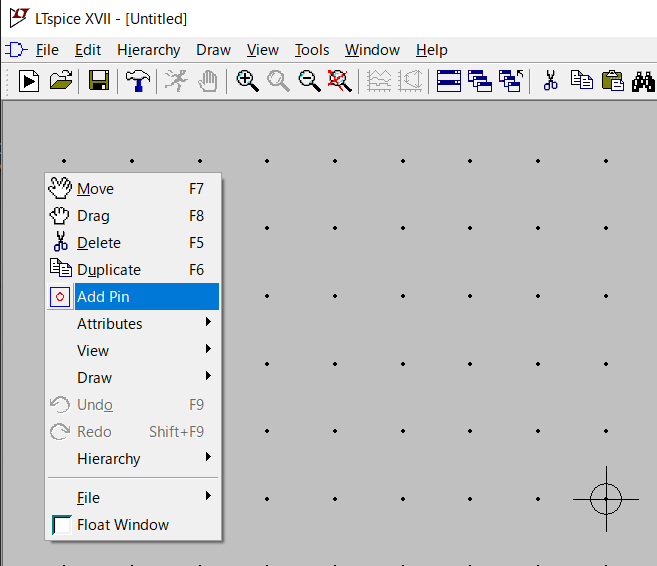
Task: Tile windows using the toolbar icon
Action: click(449, 81)
